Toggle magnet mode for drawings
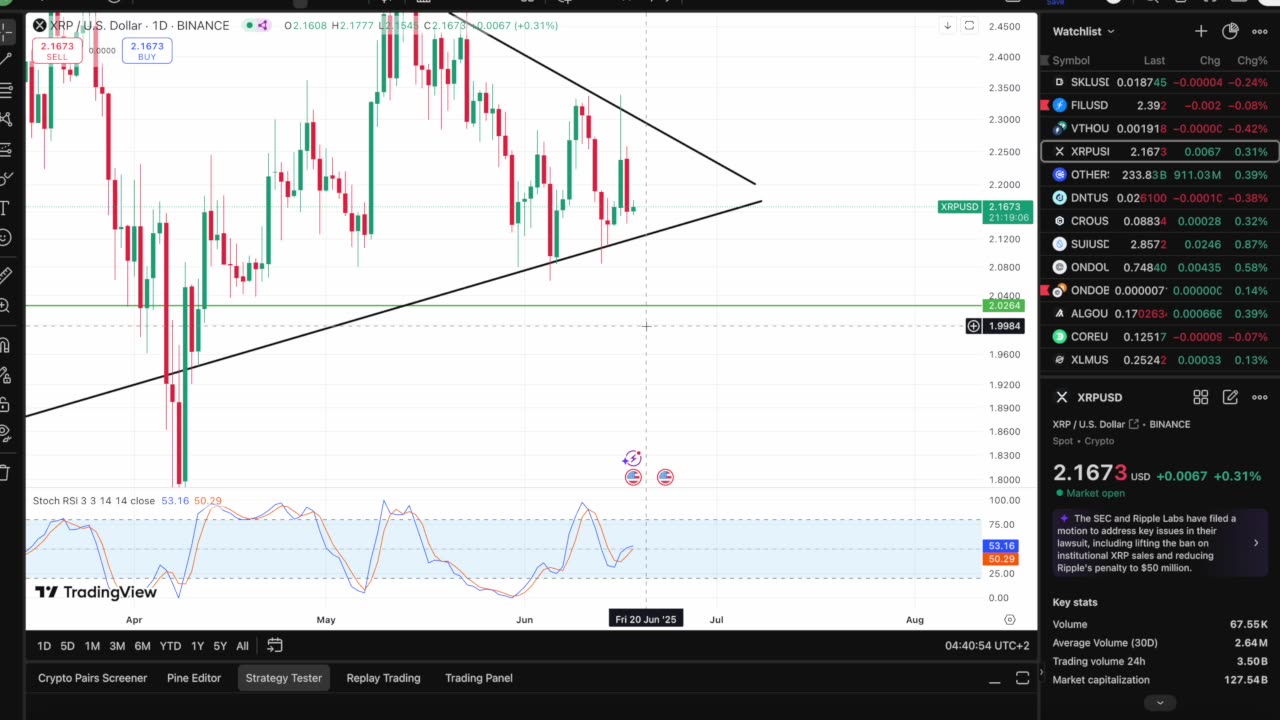Viewport: 1280px width, 720px height. (x=5, y=346)
